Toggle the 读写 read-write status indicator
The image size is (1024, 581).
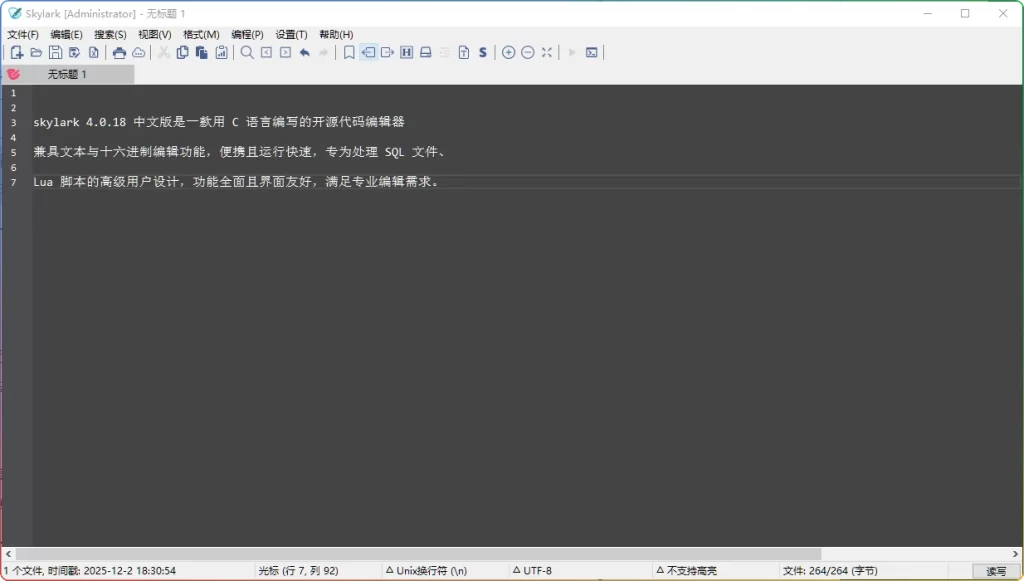tap(997, 570)
